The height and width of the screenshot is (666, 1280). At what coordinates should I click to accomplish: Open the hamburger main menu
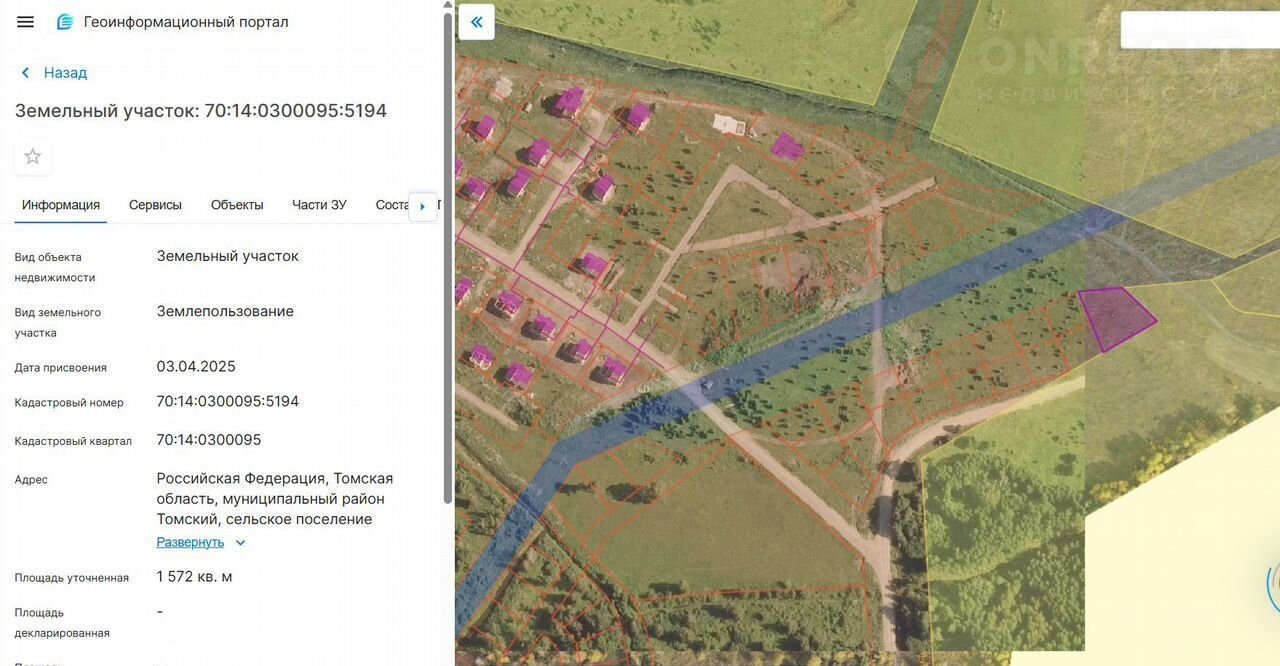pos(26,22)
